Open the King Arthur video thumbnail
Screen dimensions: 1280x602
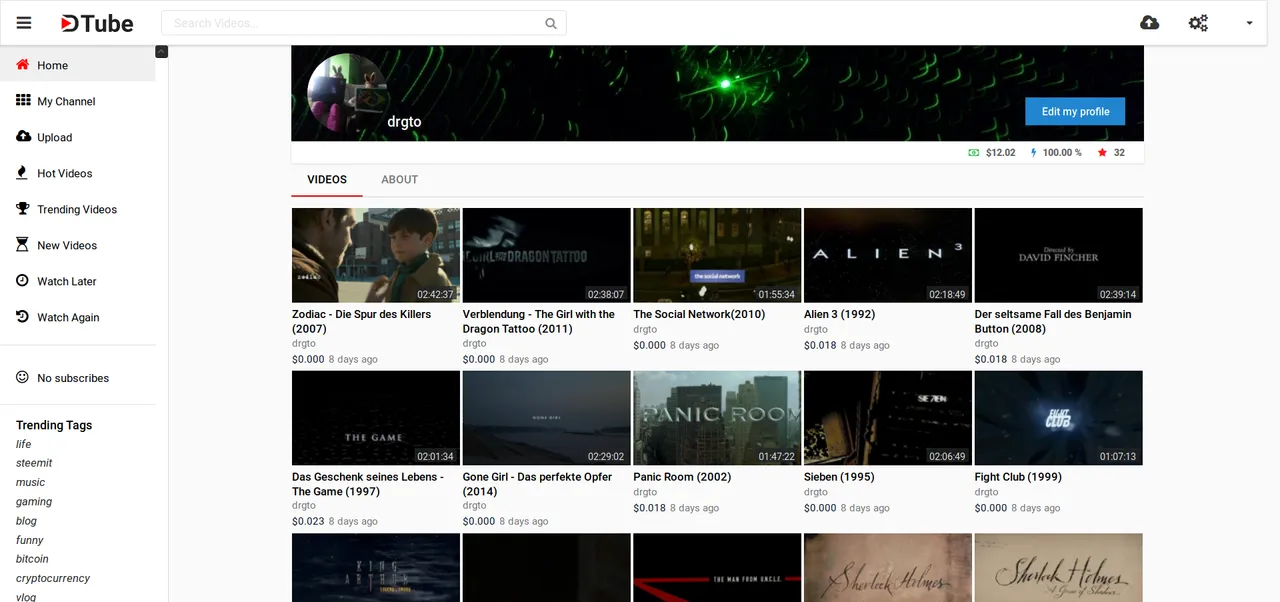[x=376, y=568]
